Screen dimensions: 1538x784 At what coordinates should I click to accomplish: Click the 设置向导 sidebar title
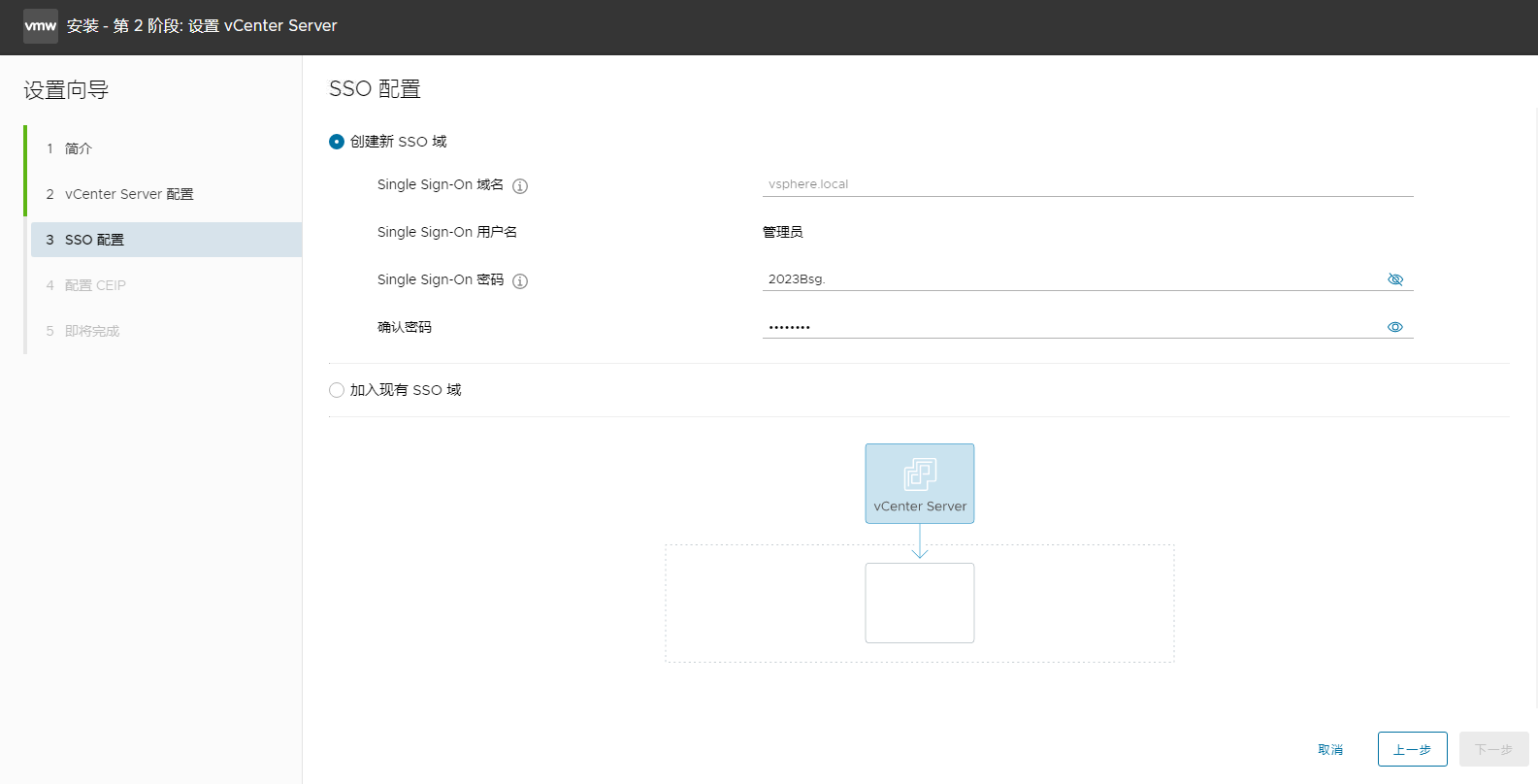coord(66,90)
